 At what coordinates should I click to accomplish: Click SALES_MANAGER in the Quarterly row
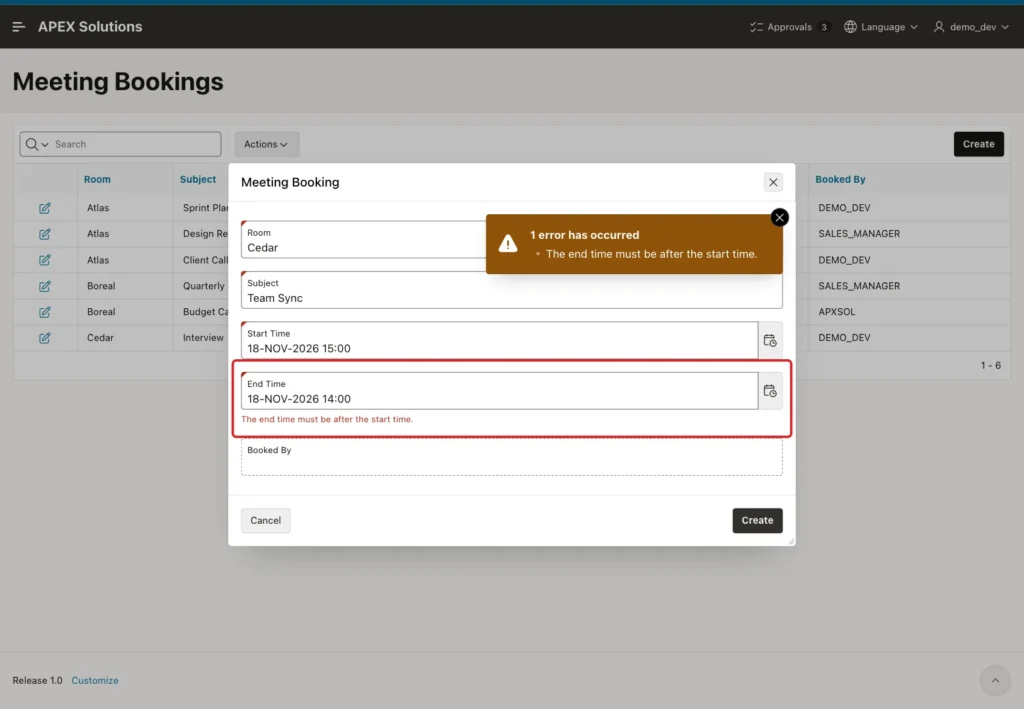(x=859, y=286)
